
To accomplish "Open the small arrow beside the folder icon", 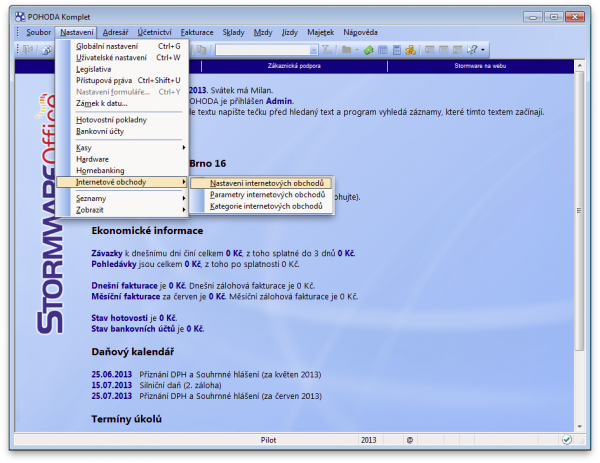I will point(357,50).
